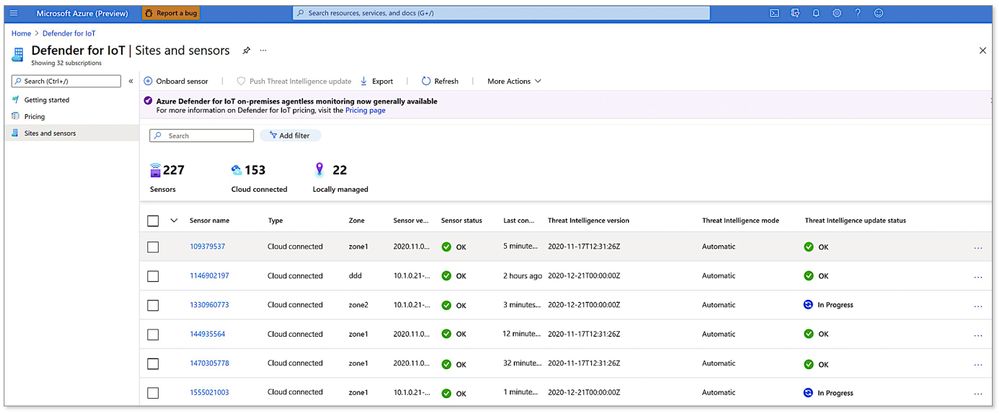The width and height of the screenshot is (999, 413).
Task: Check the box for sensor 1330960773
Action: [153, 305]
